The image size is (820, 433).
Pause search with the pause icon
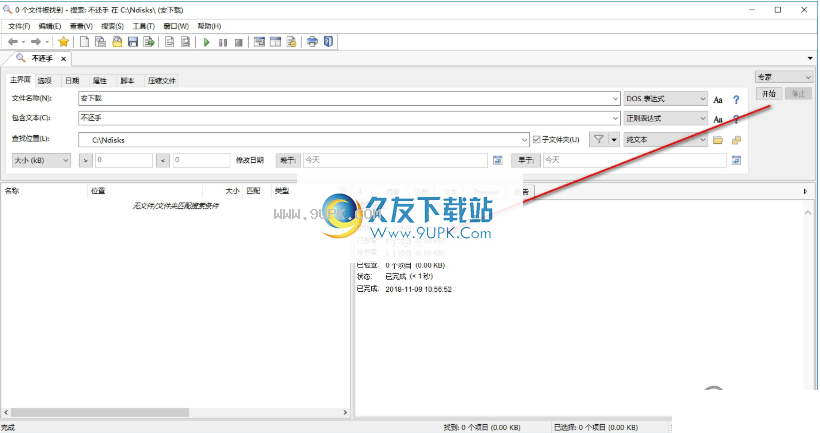[223, 42]
